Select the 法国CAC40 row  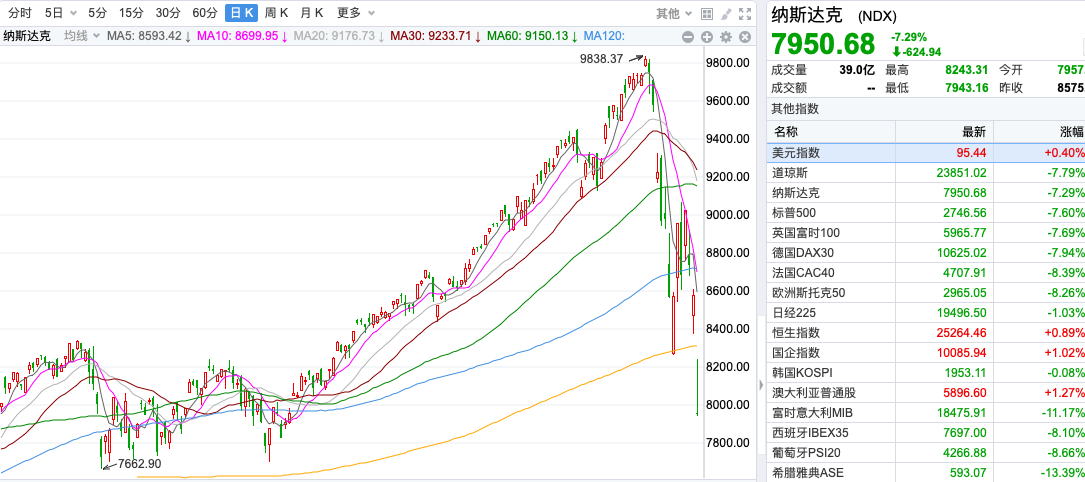pyautogui.click(x=927, y=272)
